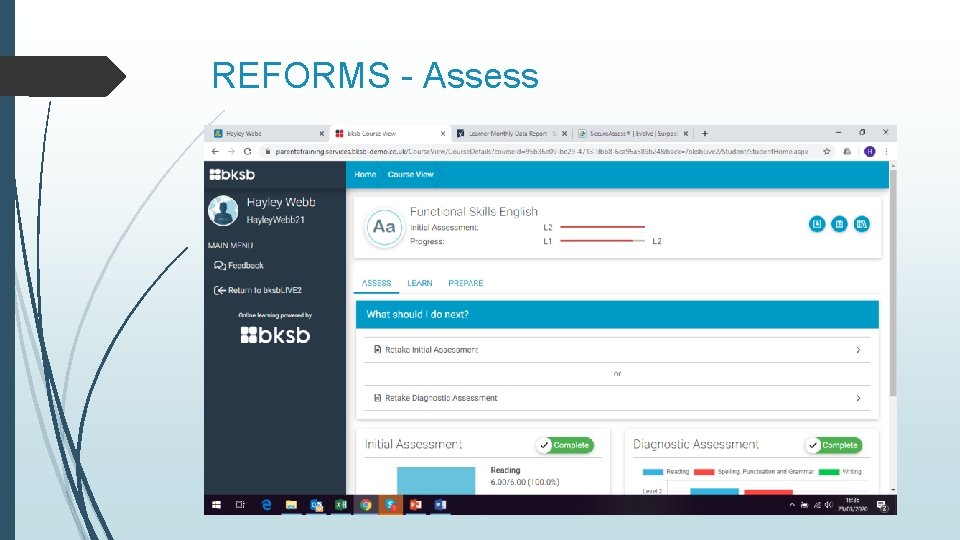Click Retake Diagnostic Assessment option
This screenshot has width=960, height=540.
coord(617,398)
